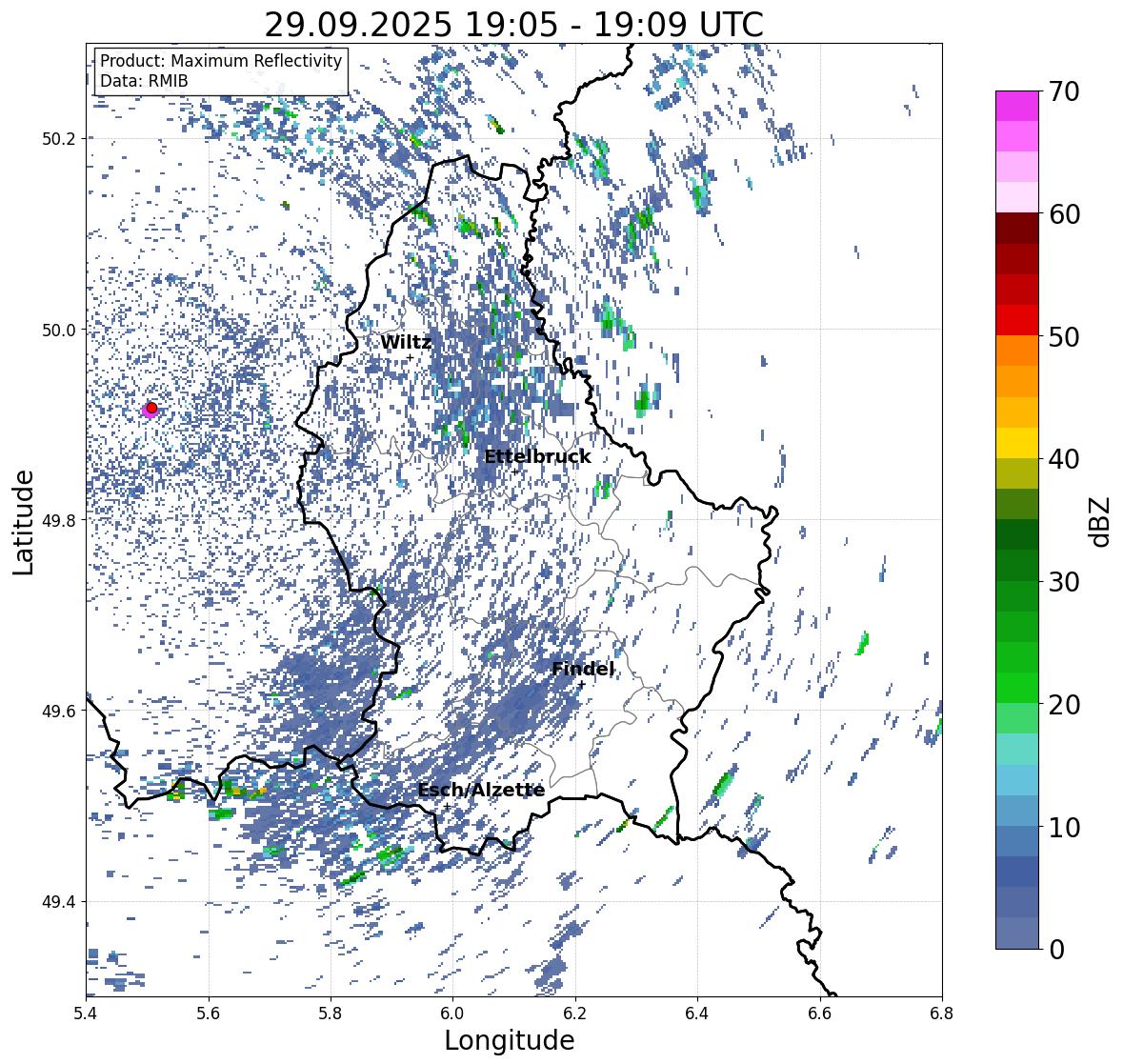Click the colorbar tick label 0
This screenshot has width=1123, height=1064.
[x=1056, y=950]
